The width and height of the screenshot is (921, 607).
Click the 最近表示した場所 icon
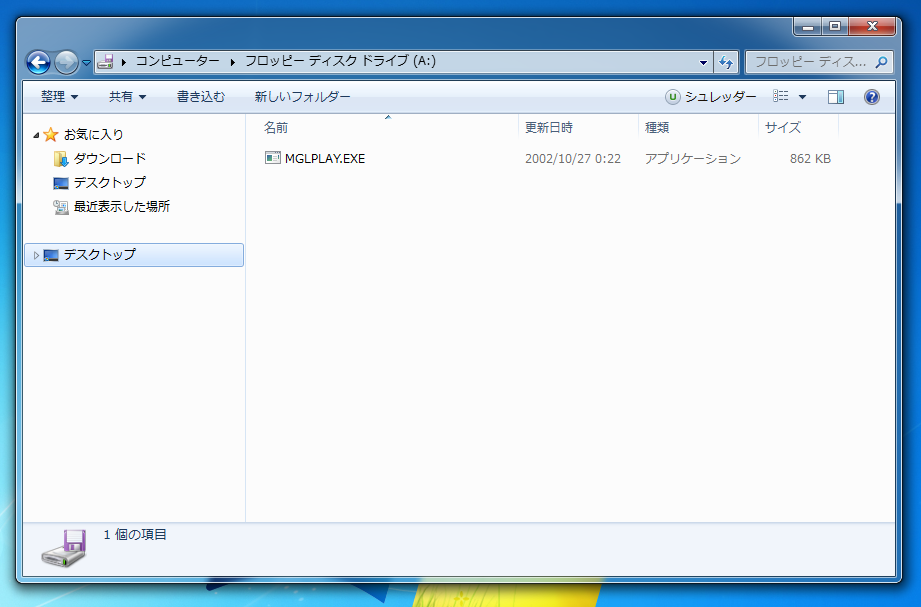click(x=60, y=207)
